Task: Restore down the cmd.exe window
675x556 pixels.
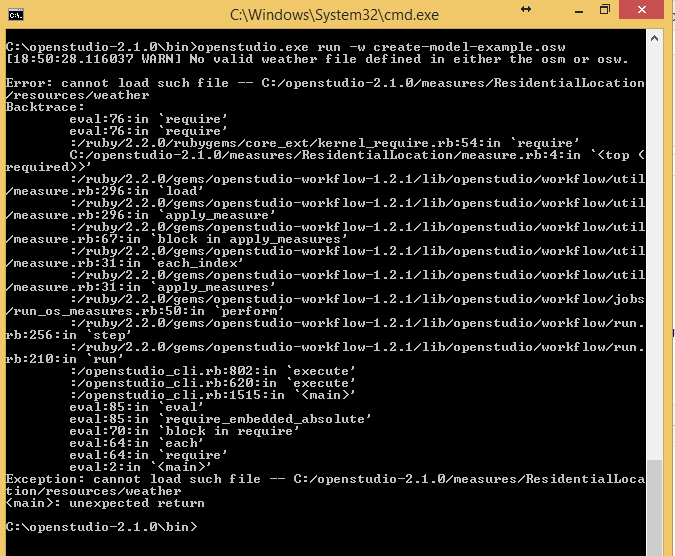Action: coord(604,10)
